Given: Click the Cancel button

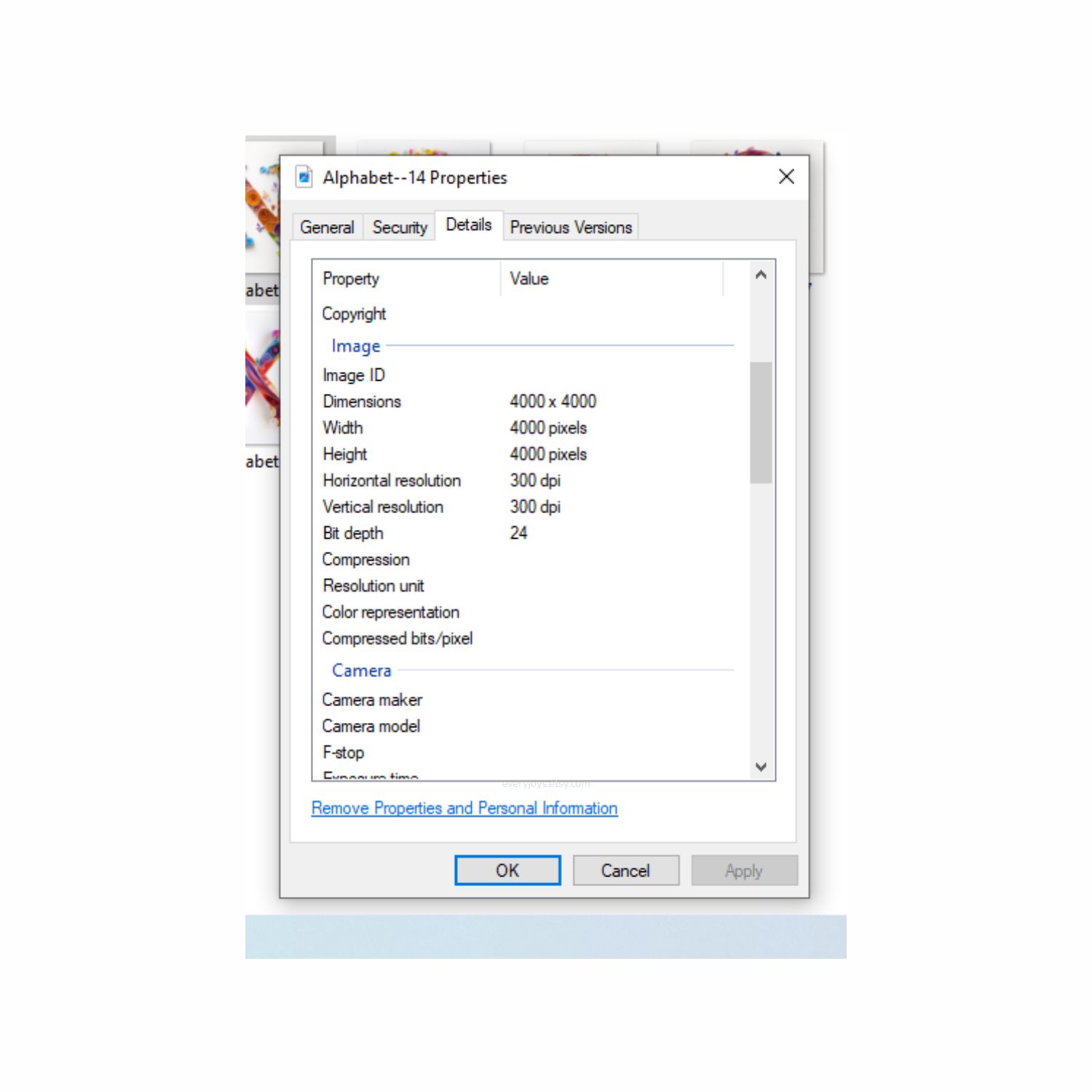Looking at the screenshot, I should 625,871.
